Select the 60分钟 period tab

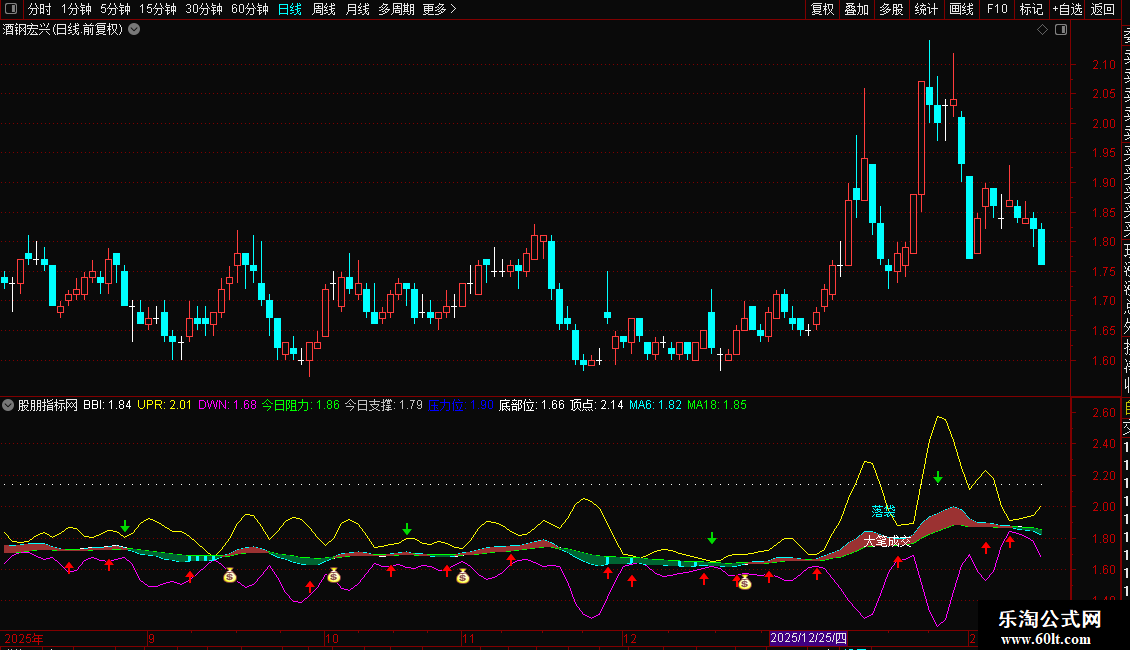pos(249,9)
